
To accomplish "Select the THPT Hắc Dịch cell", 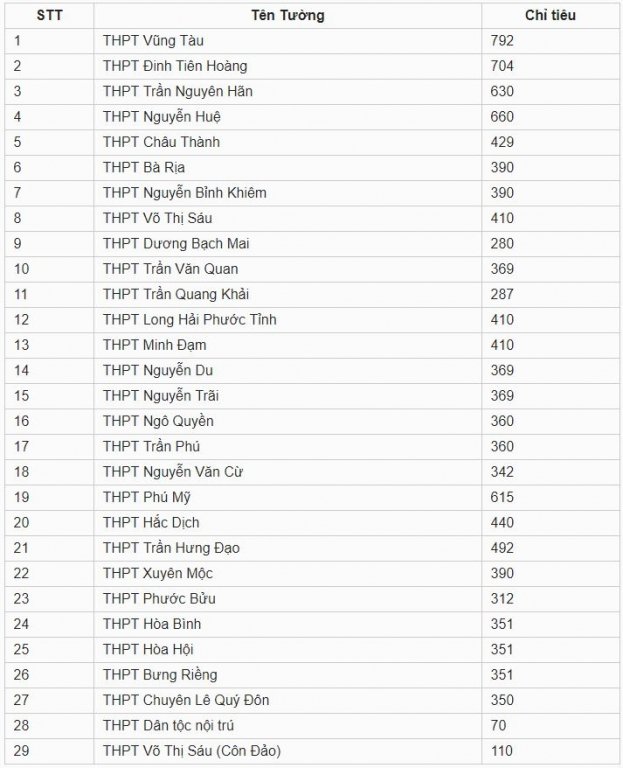I will [x=288, y=523].
